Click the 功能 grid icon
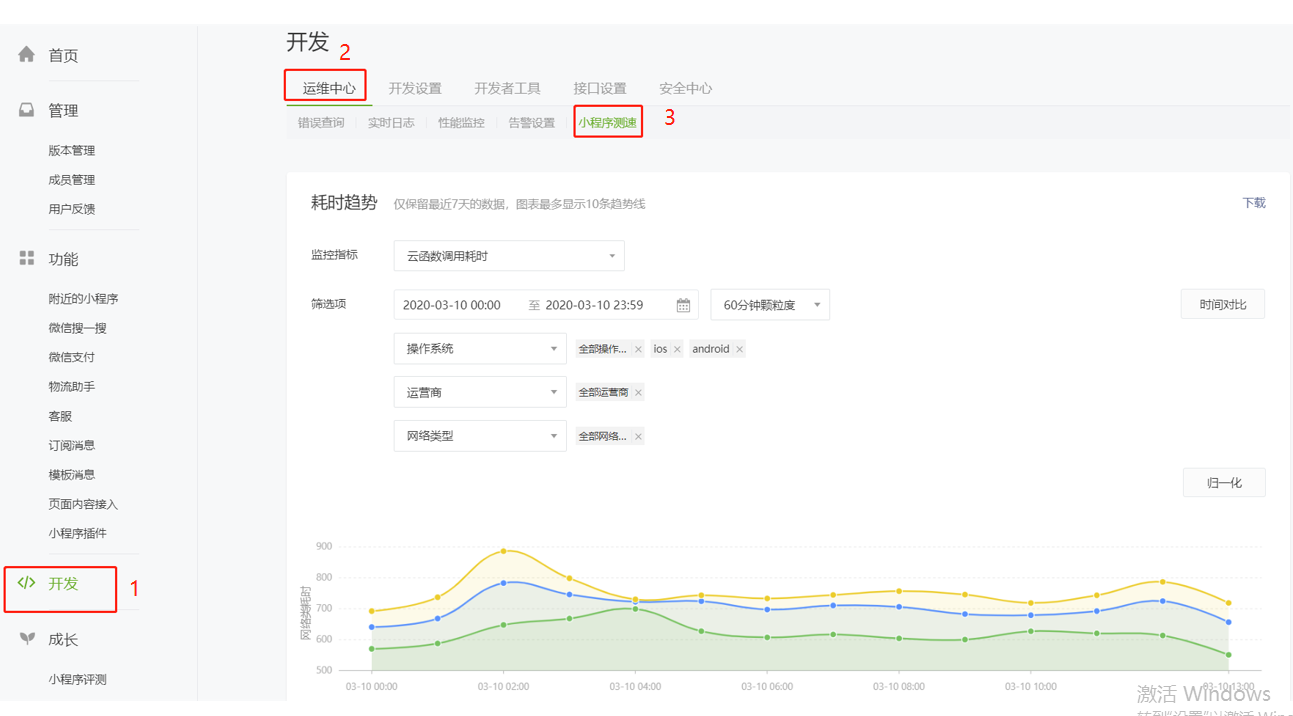Viewport: 1293px width, 716px height. click(27, 259)
